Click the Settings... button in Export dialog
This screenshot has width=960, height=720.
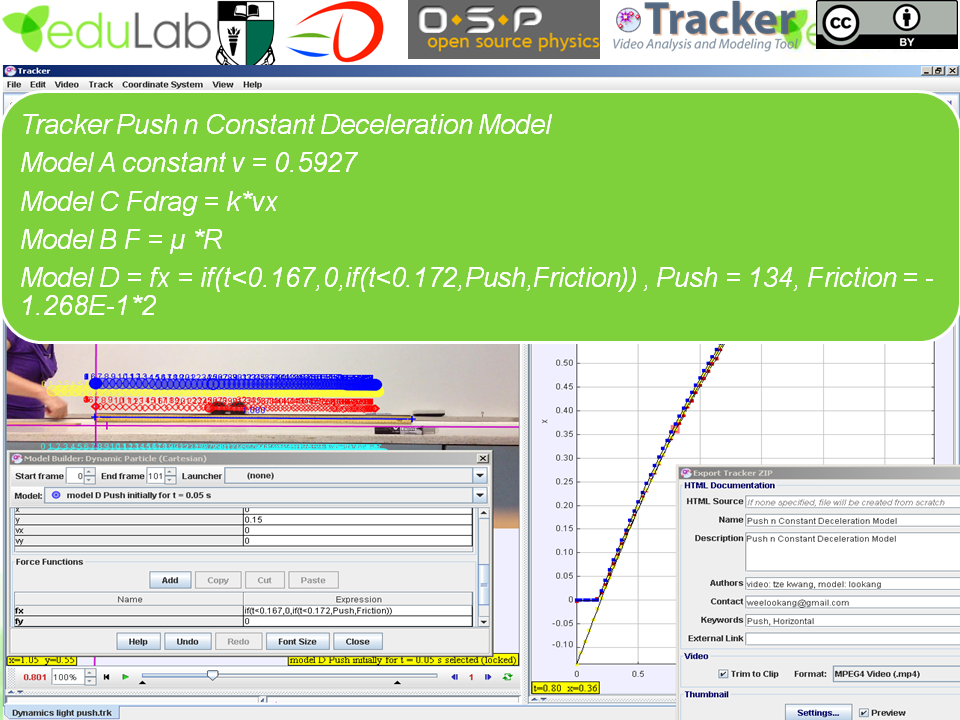pos(818,713)
